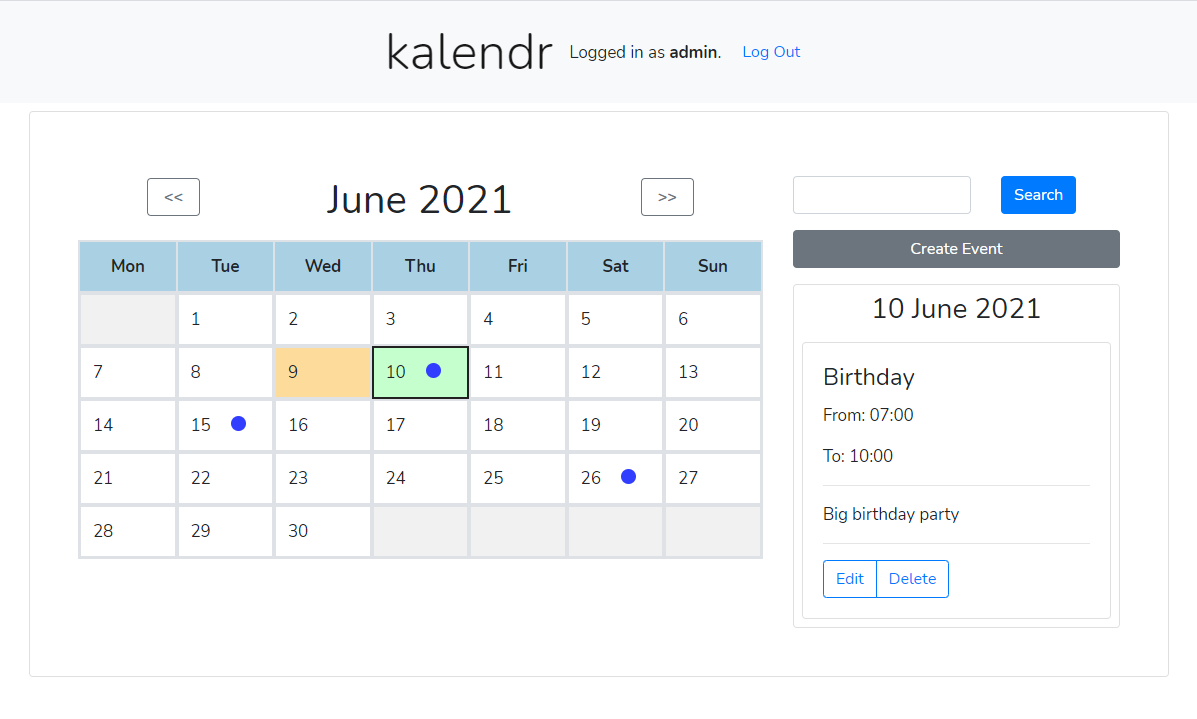
Task: Go to next month using >> arrow
Action: (x=667, y=196)
